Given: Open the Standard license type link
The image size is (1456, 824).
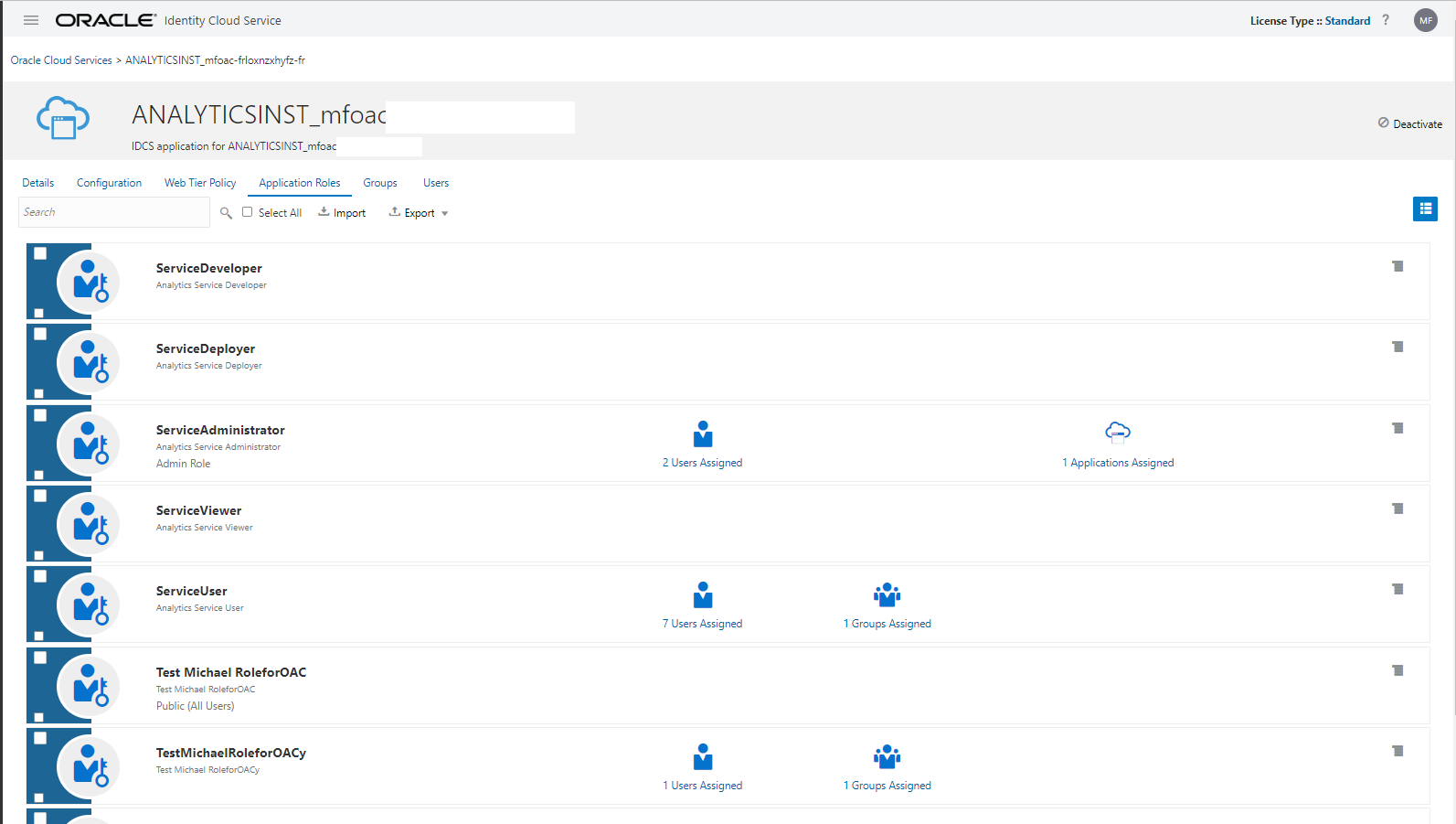Looking at the screenshot, I should [x=1347, y=21].
